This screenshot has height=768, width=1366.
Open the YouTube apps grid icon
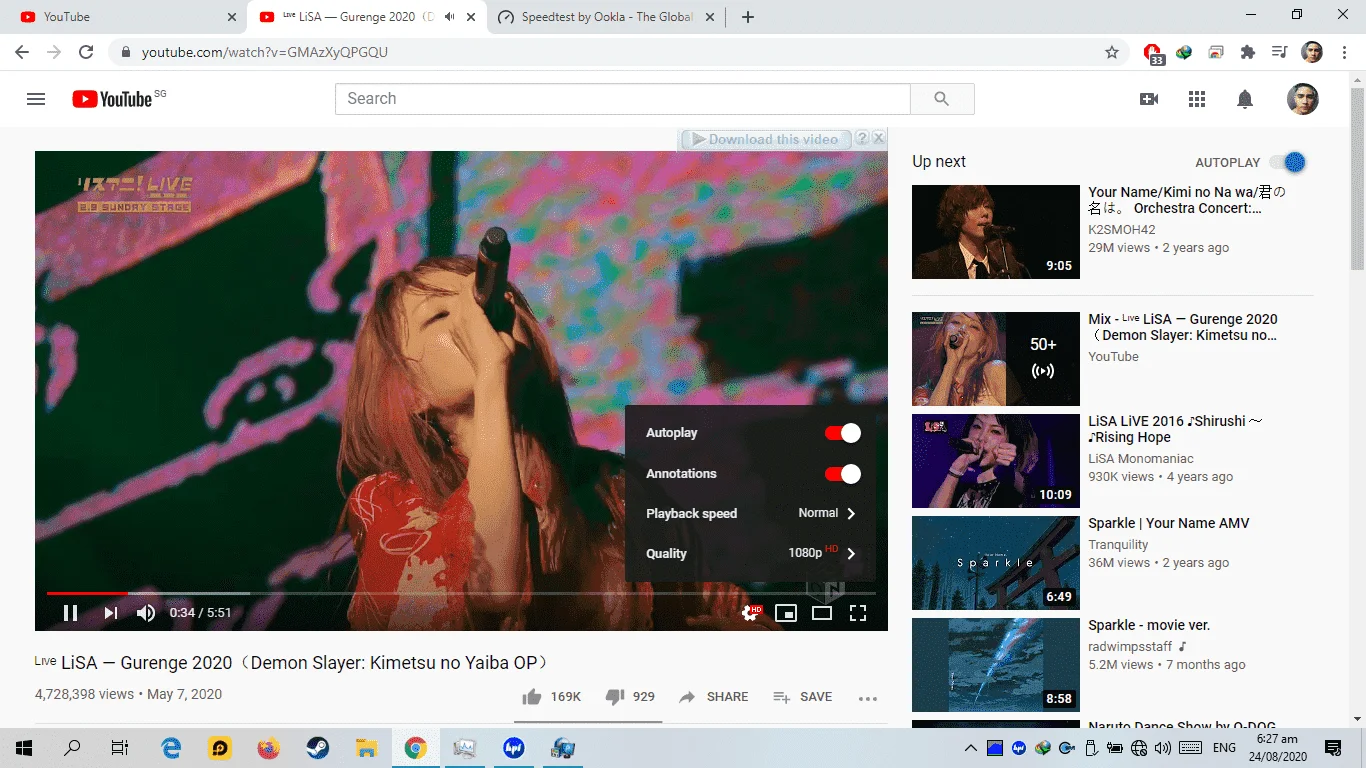pyautogui.click(x=1197, y=99)
